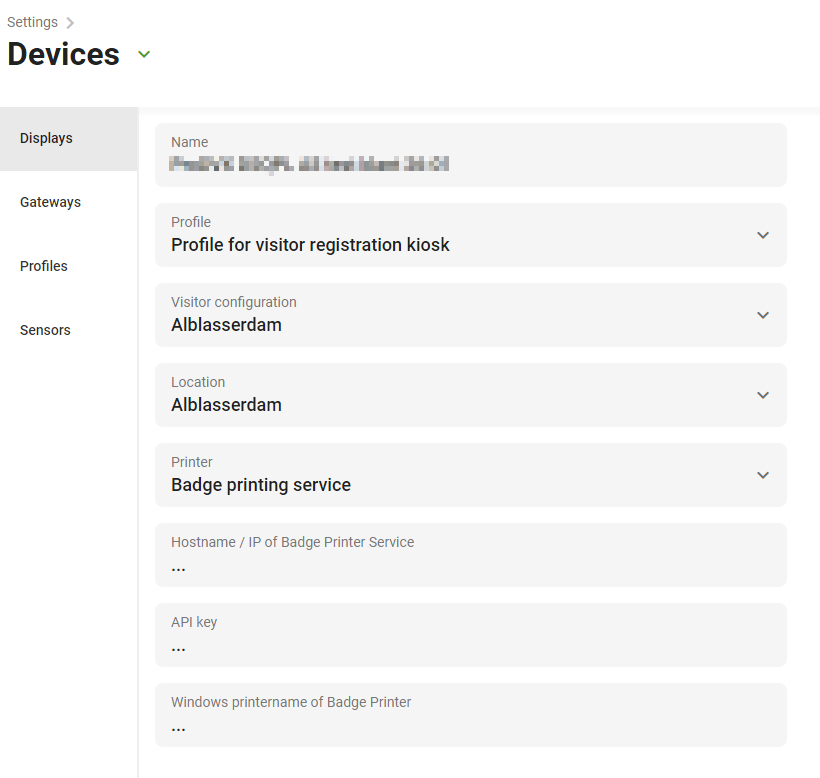
Task: Select the Windows printername of Badge Printer field
Action: point(470,726)
